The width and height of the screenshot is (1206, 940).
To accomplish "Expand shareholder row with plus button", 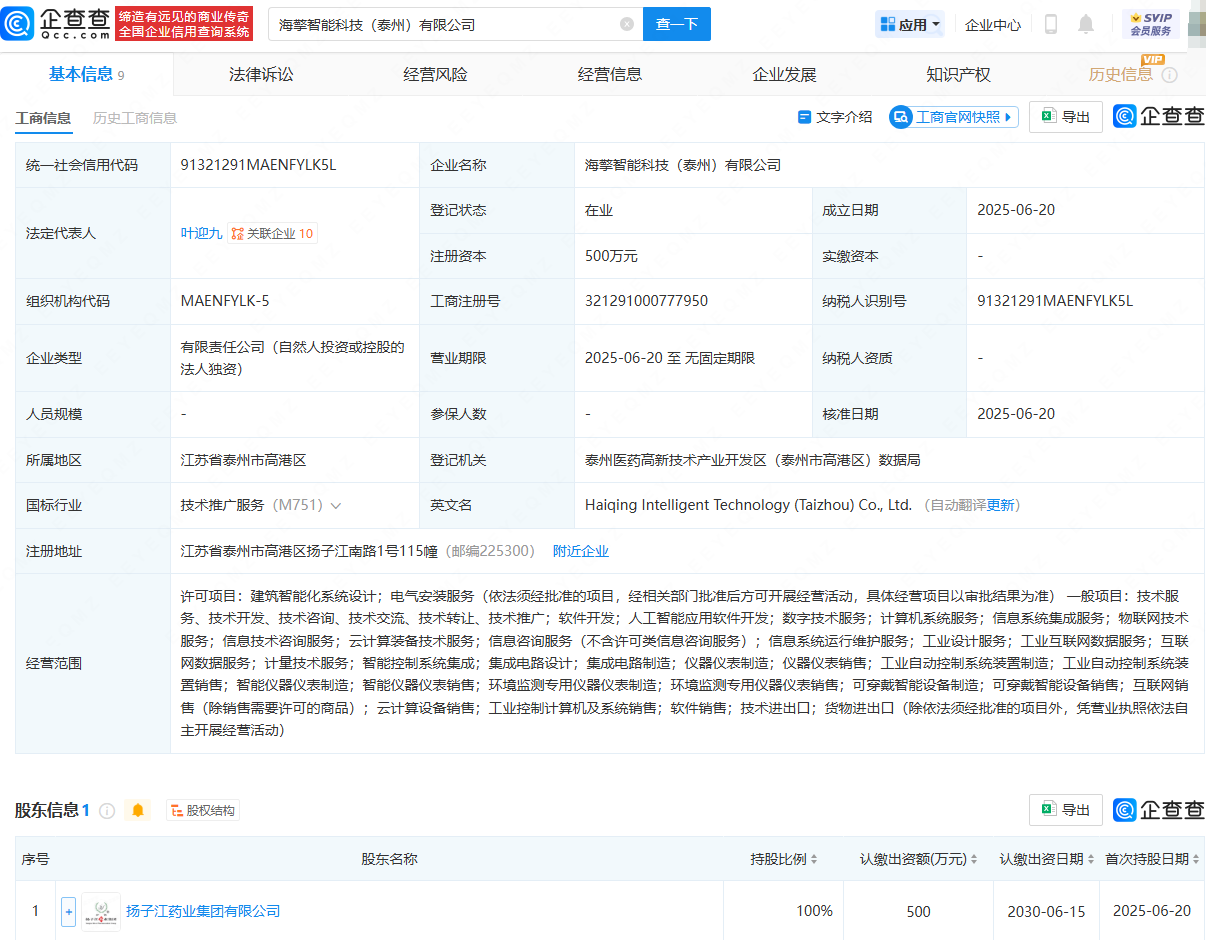I will pos(68,911).
